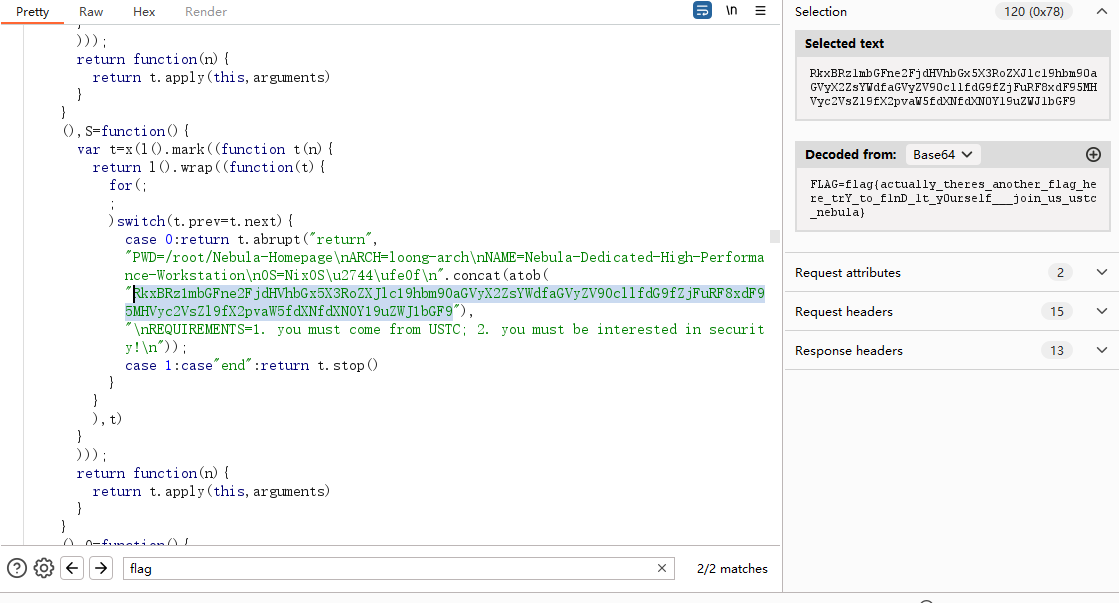Open the message editor hamburger menu
1119x603 pixels.
761,11
